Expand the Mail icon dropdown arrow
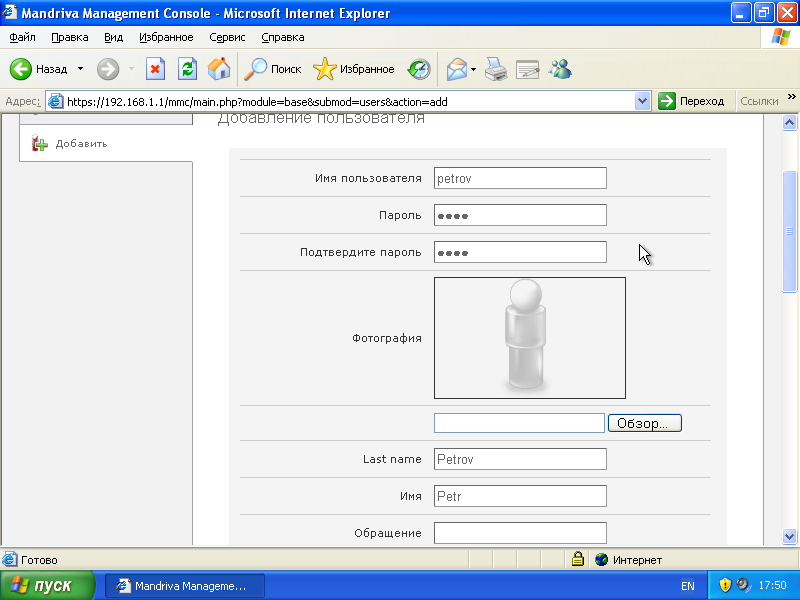800x600 pixels. (x=473, y=69)
